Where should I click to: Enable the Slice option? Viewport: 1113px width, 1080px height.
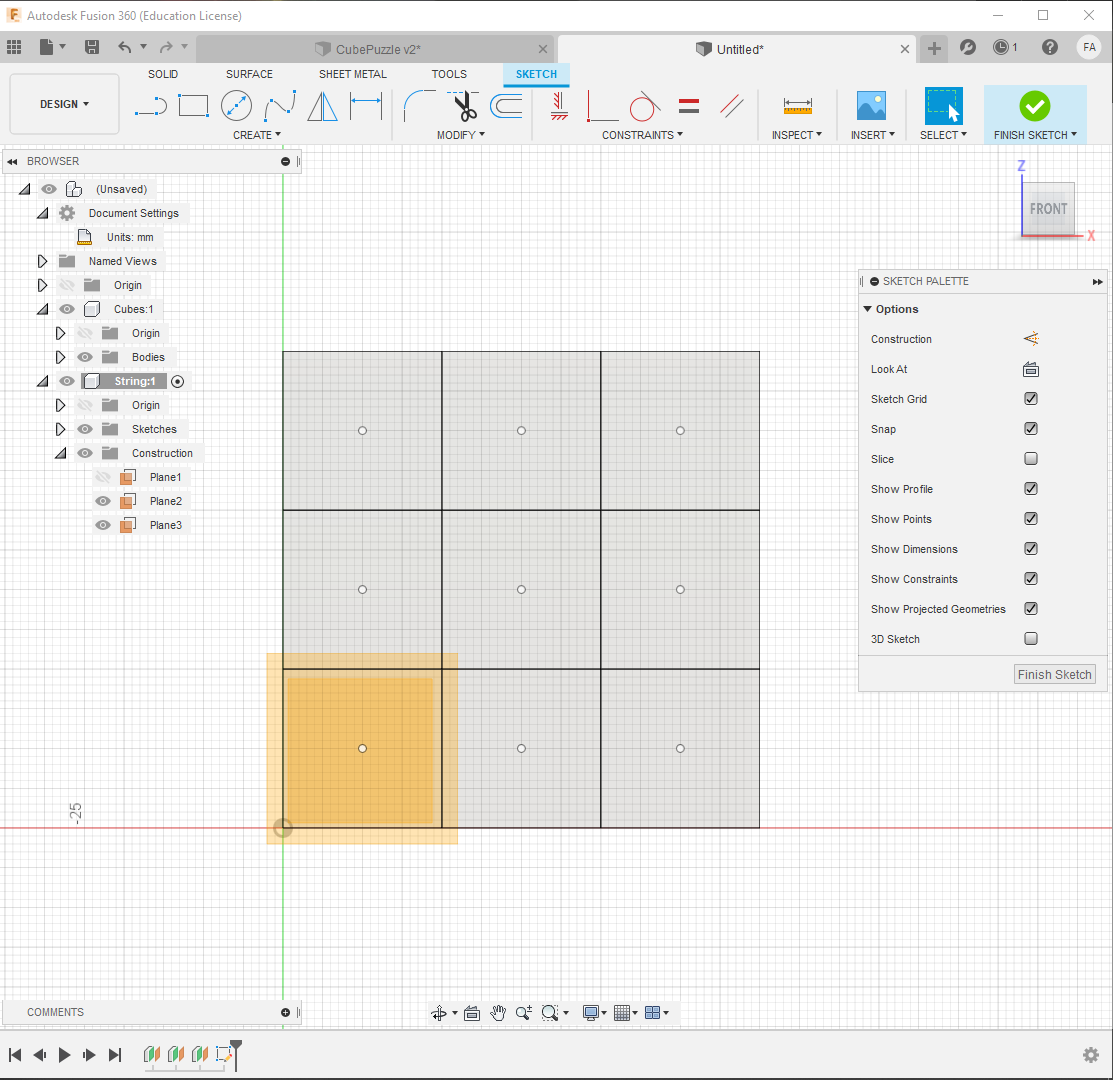click(x=1031, y=458)
